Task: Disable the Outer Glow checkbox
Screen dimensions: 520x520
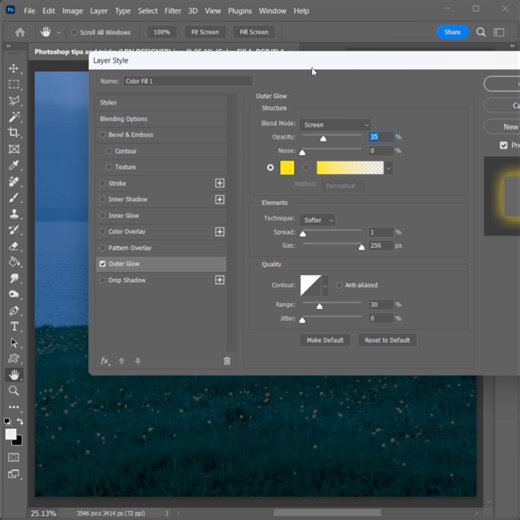Action: pos(102,264)
